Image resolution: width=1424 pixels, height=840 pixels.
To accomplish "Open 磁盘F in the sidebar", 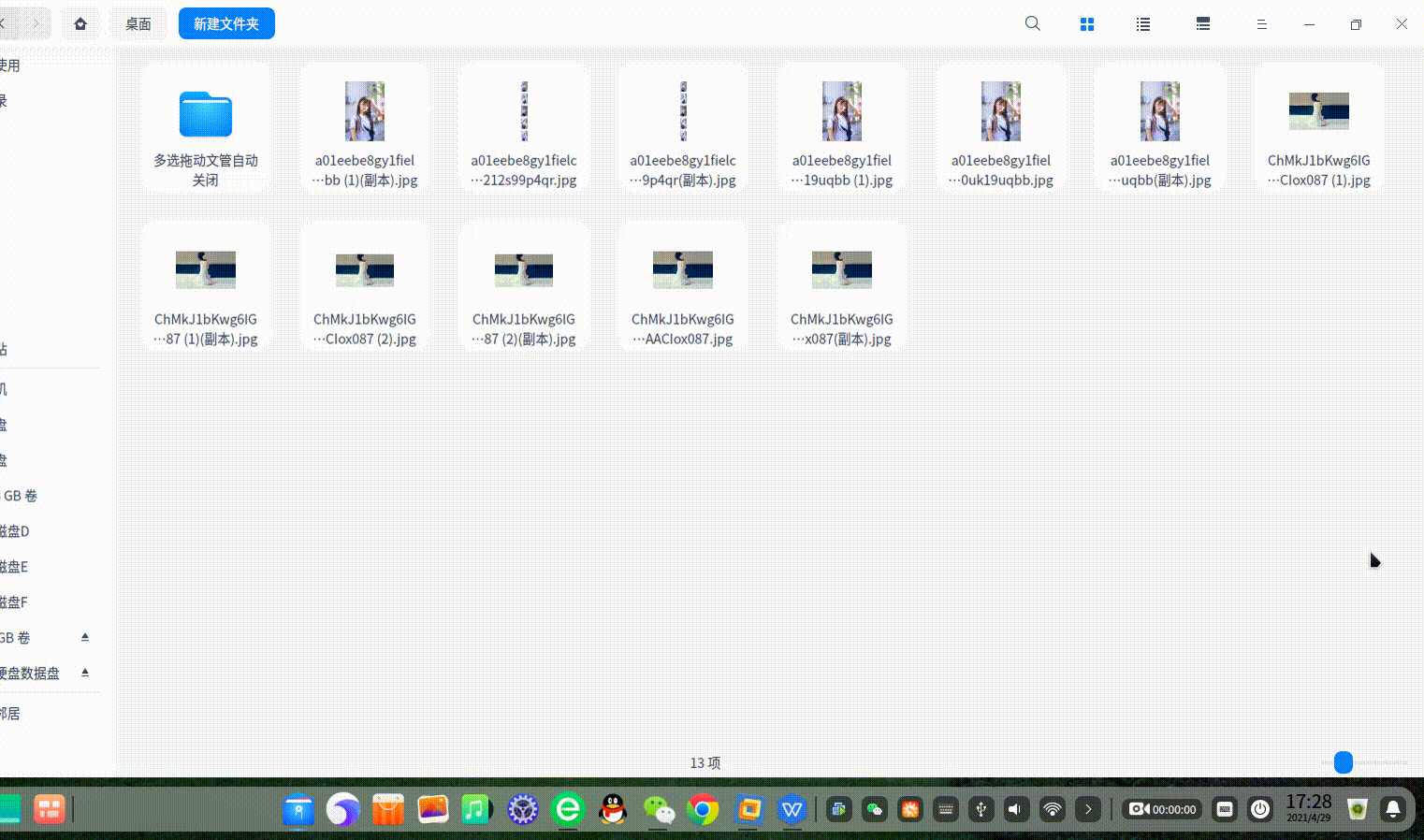I will (14, 602).
